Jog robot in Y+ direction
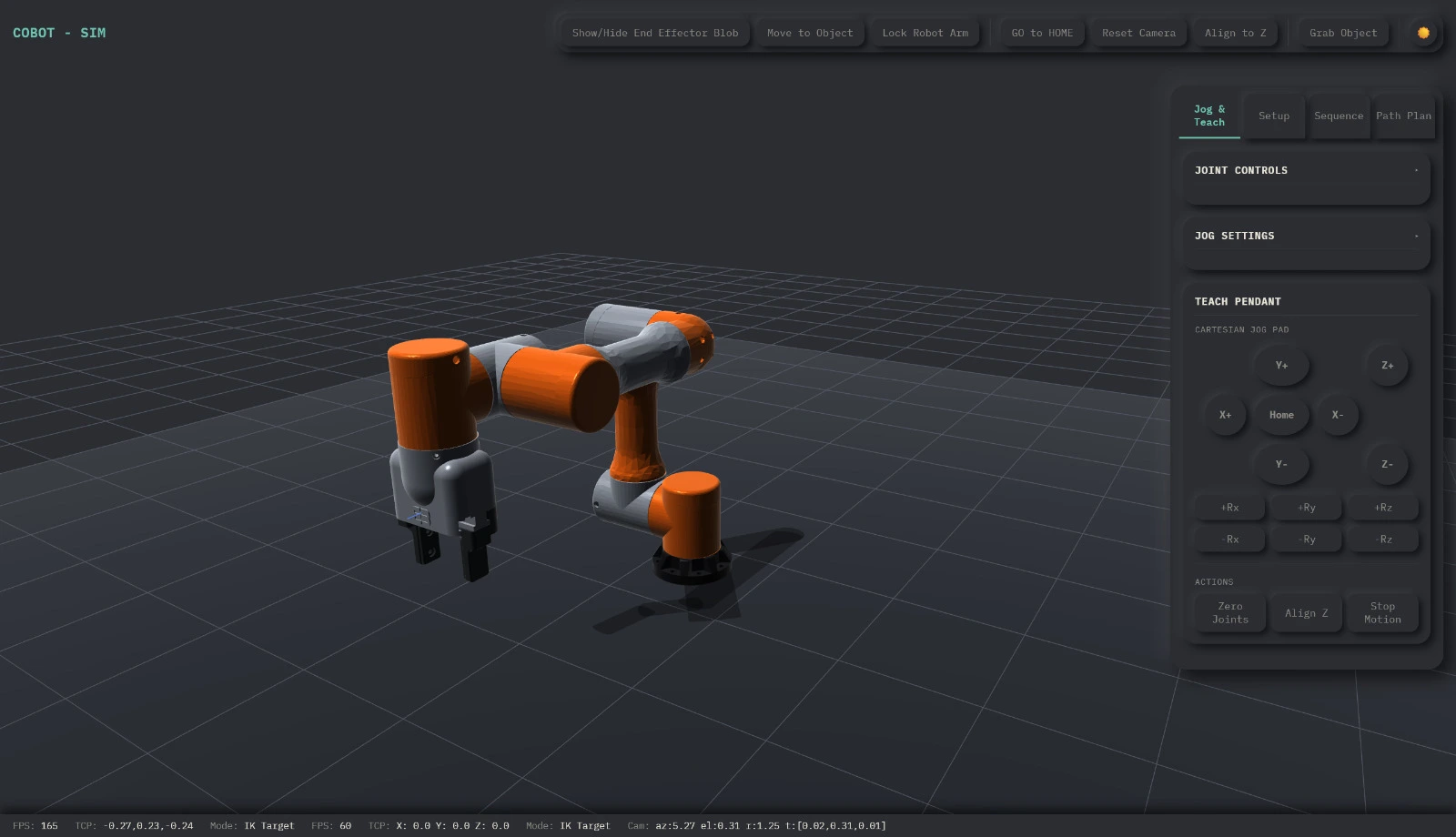This screenshot has height=837, width=1456. coord(1281,365)
